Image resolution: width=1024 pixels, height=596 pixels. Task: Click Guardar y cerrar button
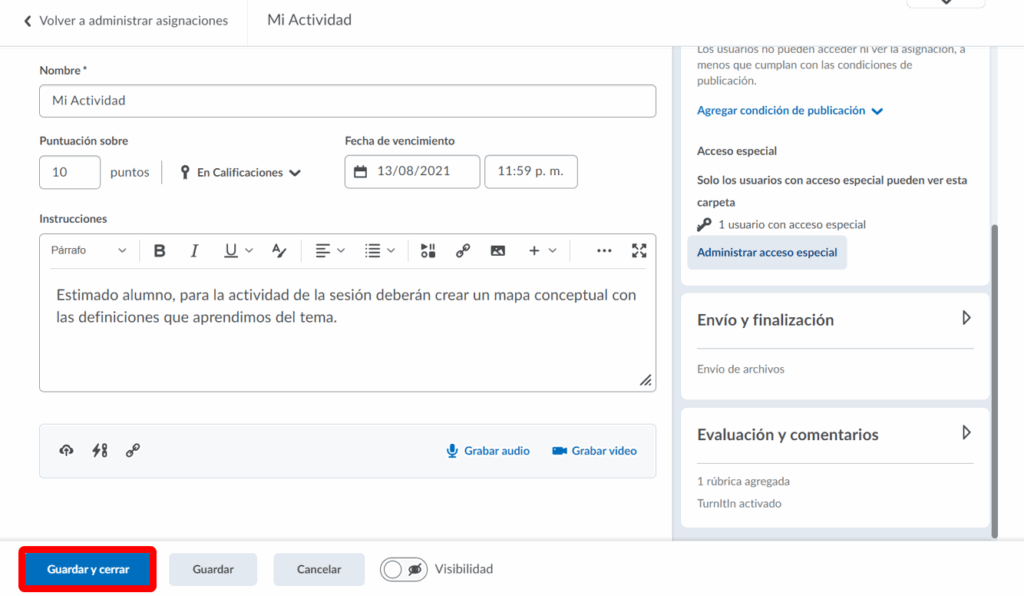(88, 569)
